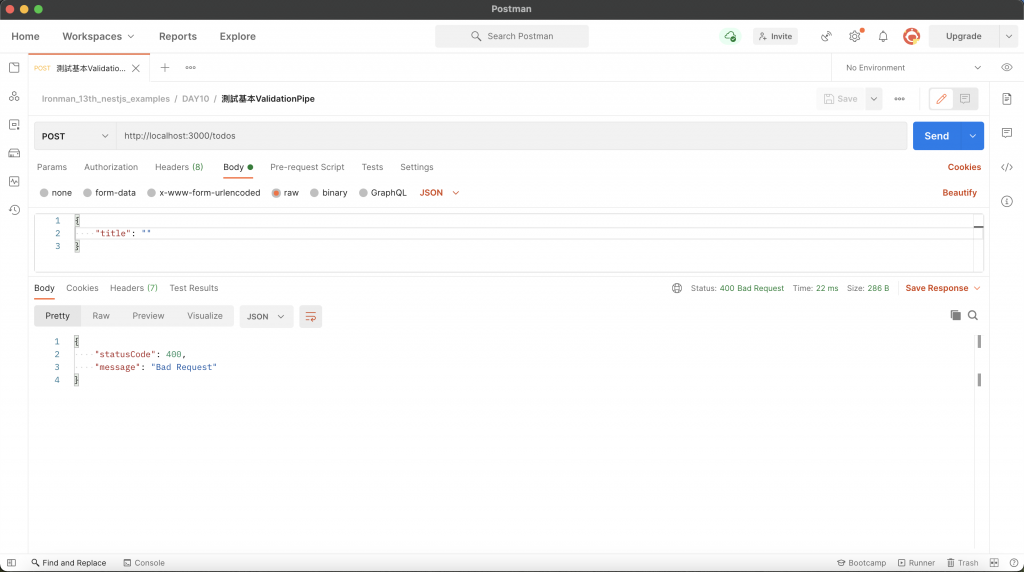This screenshot has width=1024, height=572.
Task: Click the Send button
Action: tap(936, 136)
